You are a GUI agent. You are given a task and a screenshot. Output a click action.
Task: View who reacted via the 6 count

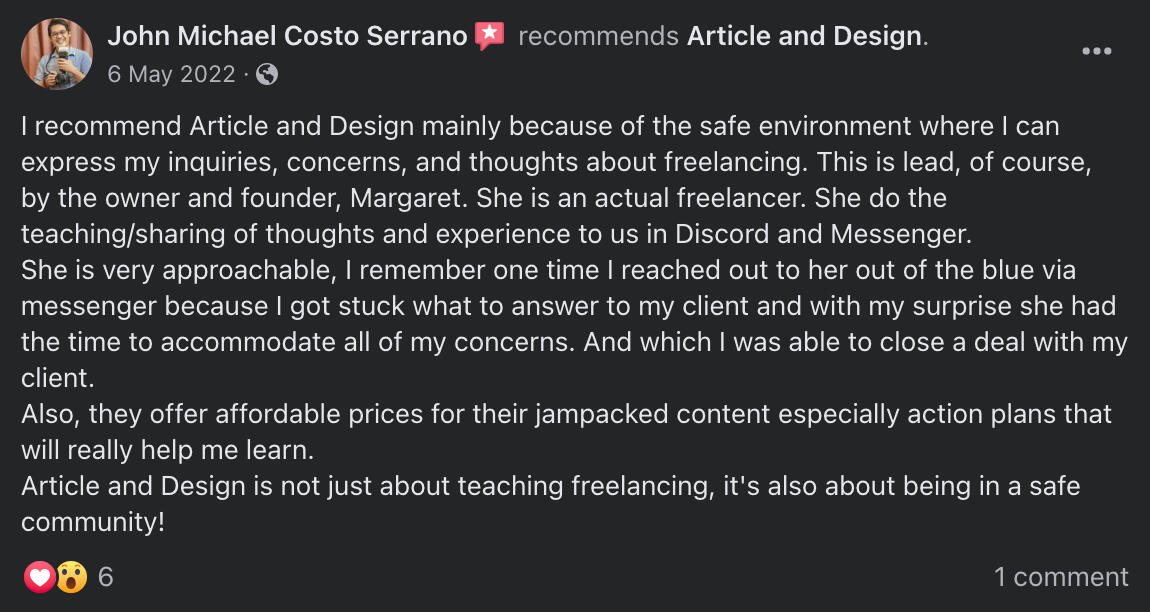[x=106, y=577]
